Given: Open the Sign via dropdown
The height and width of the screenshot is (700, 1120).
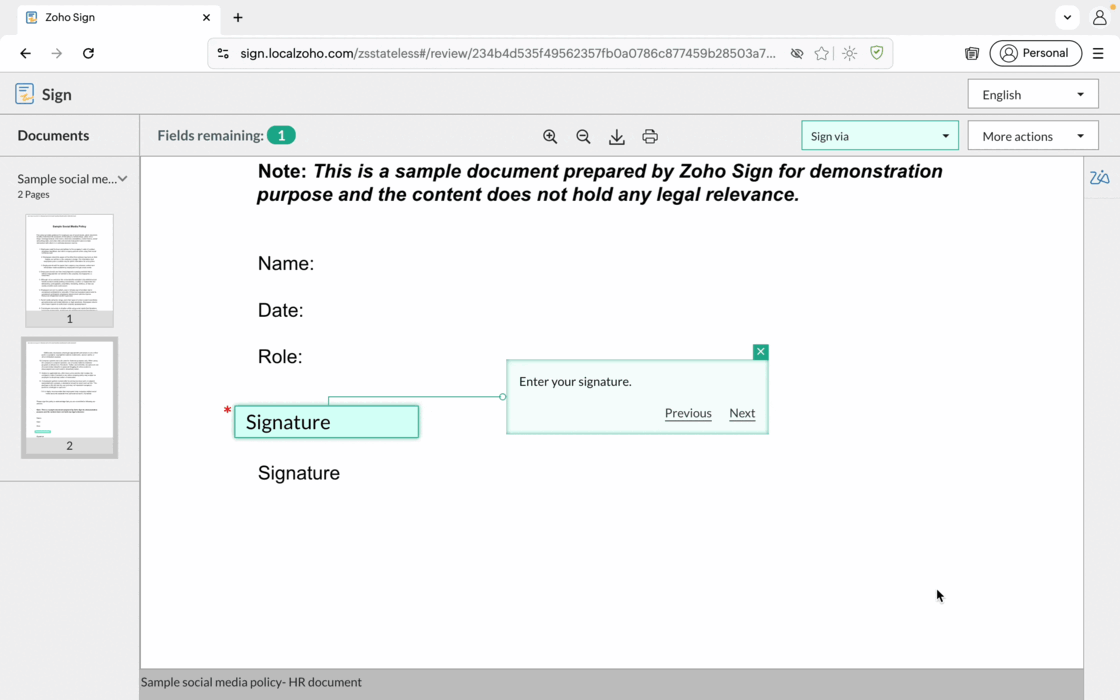Looking at the screenshot, I should click(879, 136).
